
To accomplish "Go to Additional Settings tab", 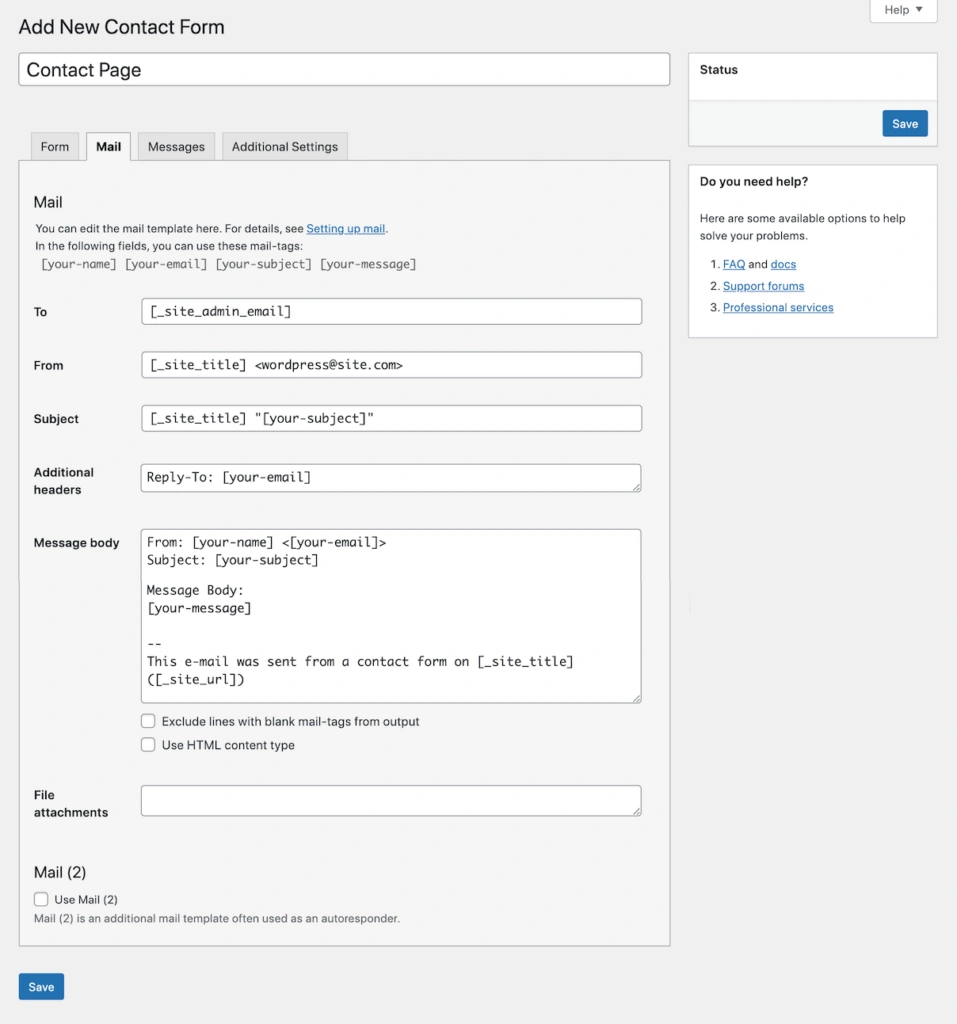I will click(x=285, y=147).
